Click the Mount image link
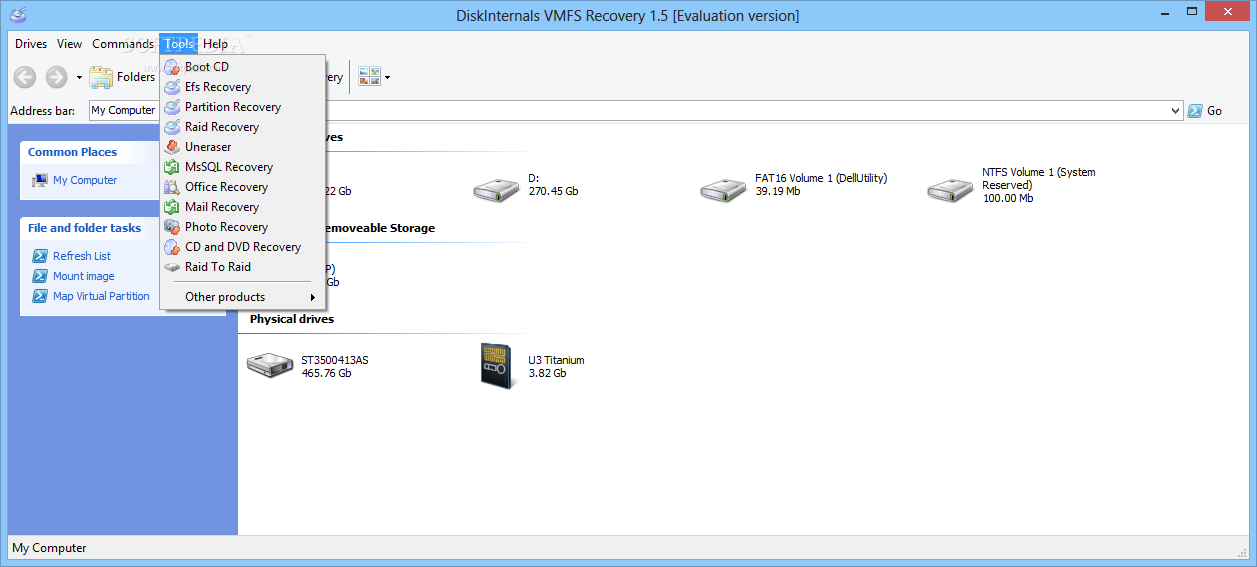1257x567 pixels. click(84, 276)
